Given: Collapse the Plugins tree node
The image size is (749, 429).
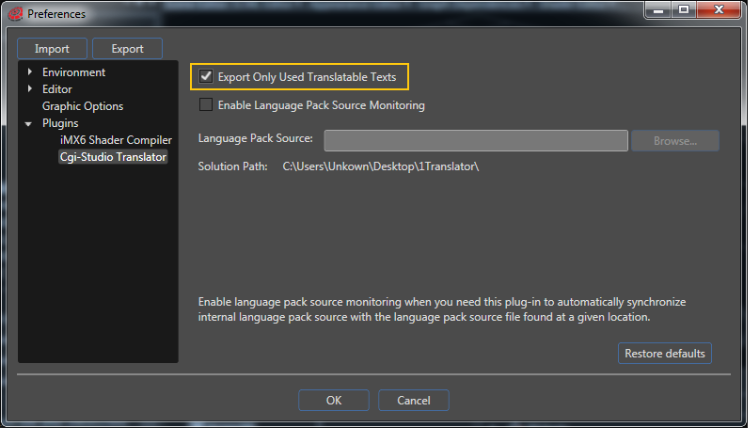Looking at the screenshot, I should pos(29,124).
